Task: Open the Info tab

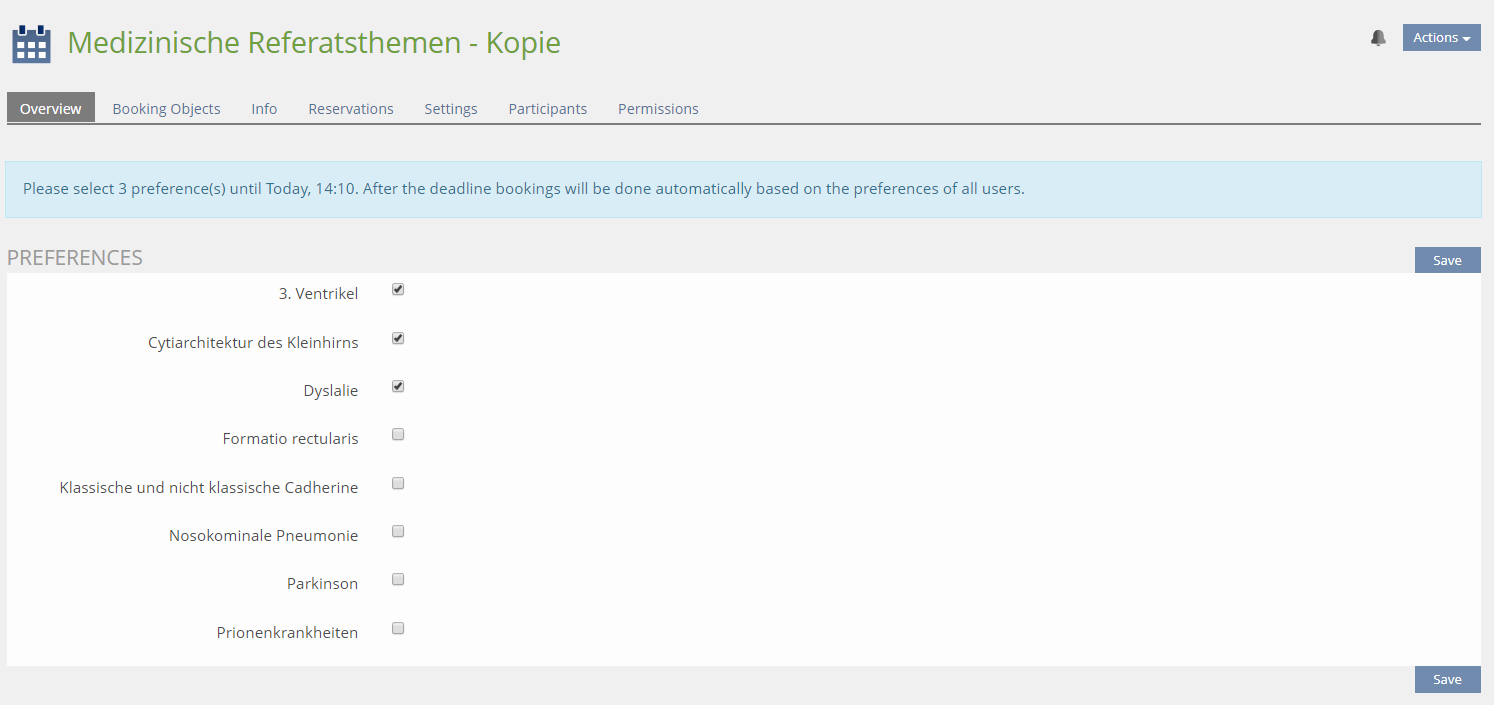Action: [x=264, y=109]
